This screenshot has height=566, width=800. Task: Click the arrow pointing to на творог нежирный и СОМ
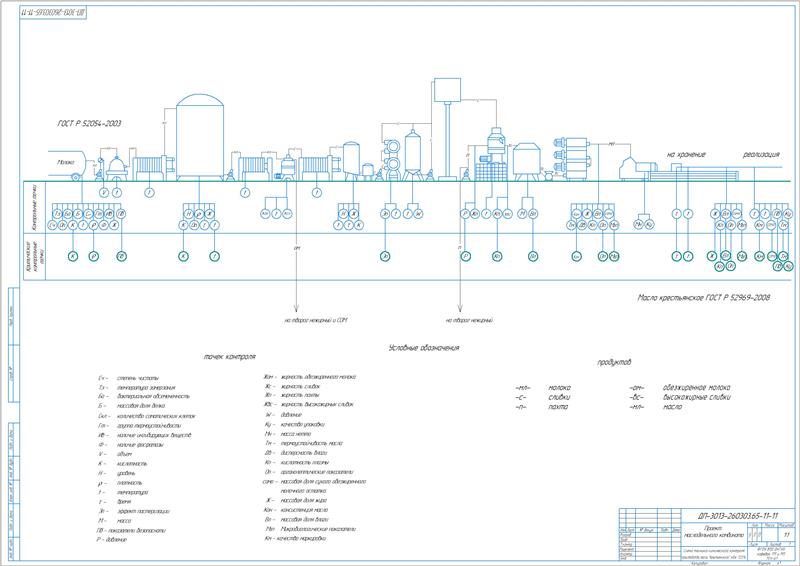[x=296, y=245]
